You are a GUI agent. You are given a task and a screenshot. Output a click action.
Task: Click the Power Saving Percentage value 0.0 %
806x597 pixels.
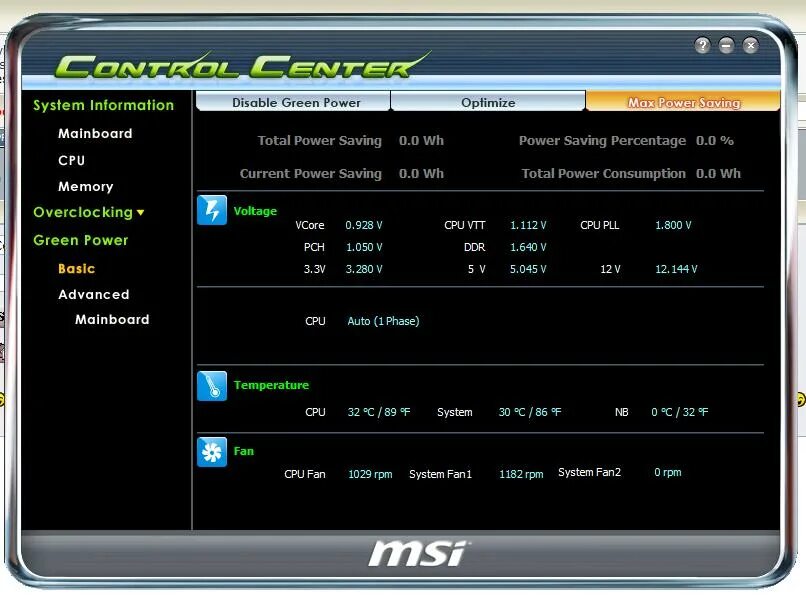click(x=715, y=141)
